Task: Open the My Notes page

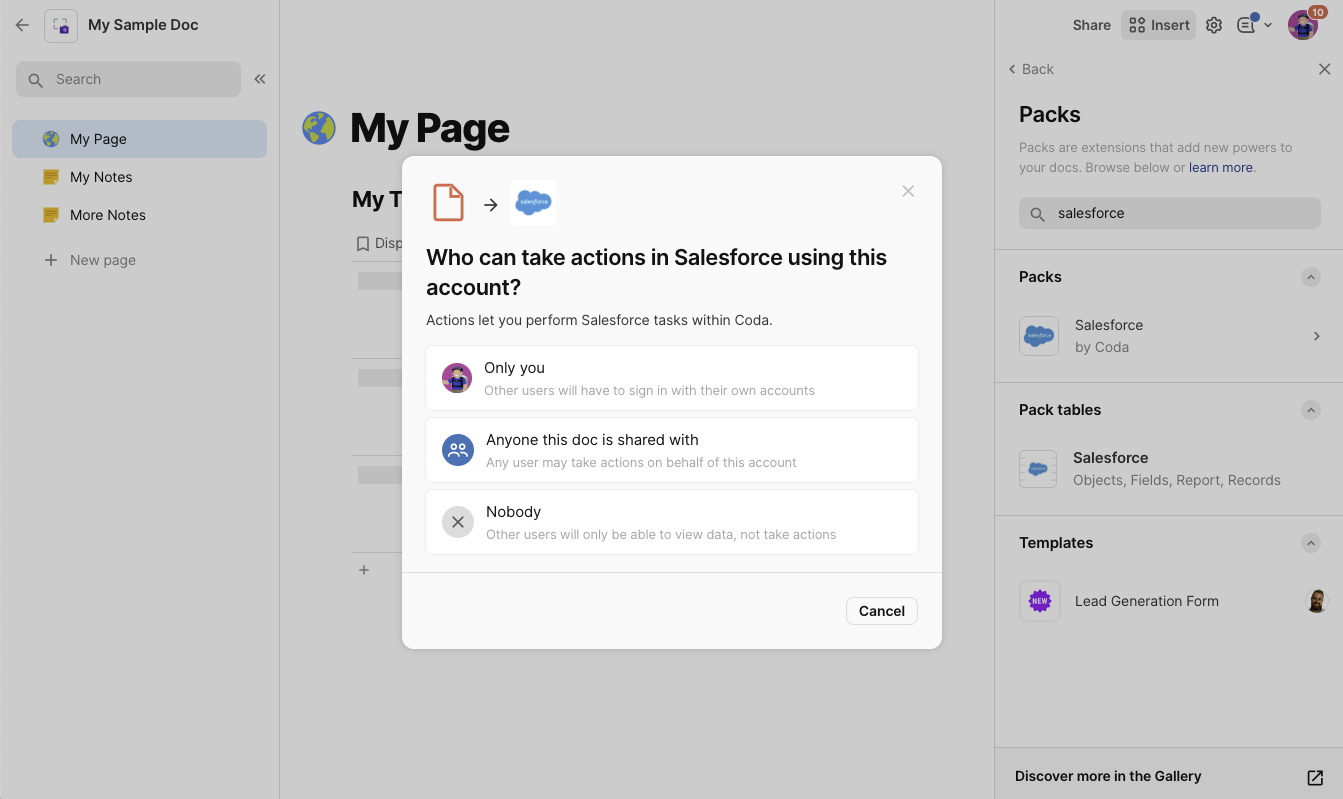Action: (101, 177)
